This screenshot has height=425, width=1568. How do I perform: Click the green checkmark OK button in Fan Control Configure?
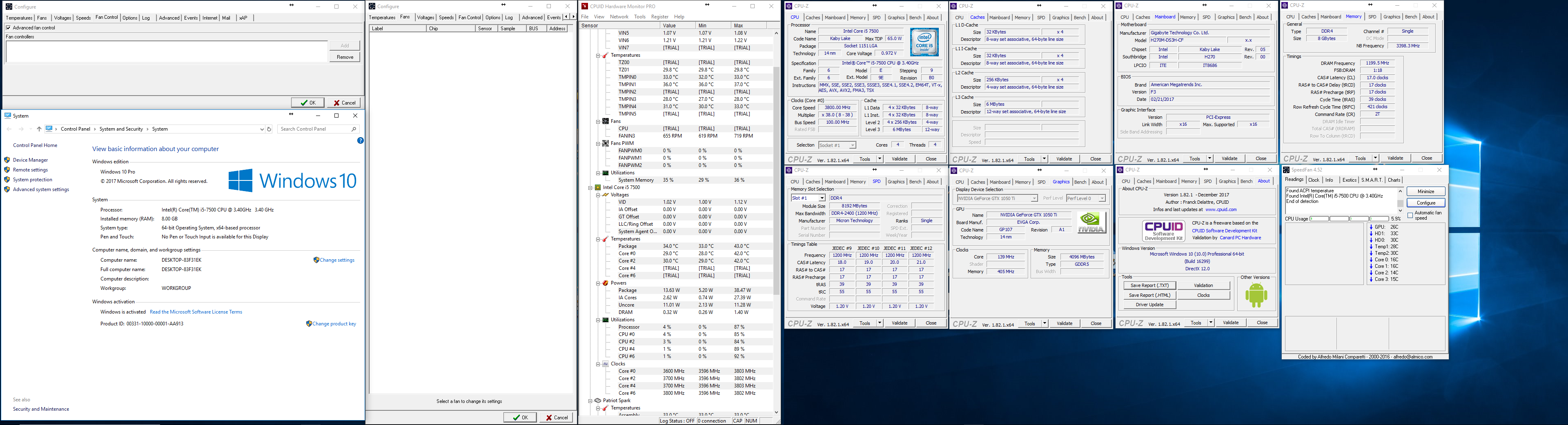[x=307, y=103]
